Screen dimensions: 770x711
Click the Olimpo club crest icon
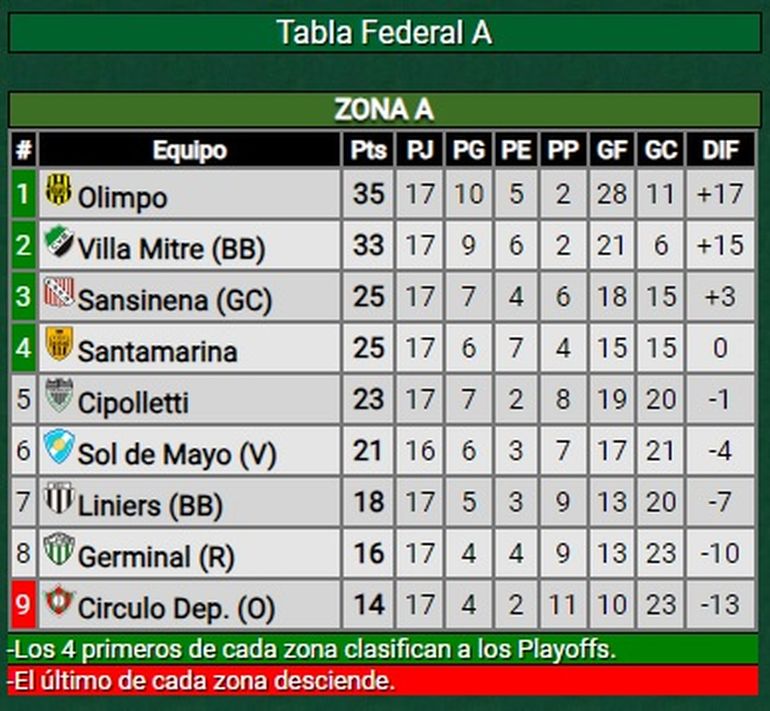[x=59, y=191]
